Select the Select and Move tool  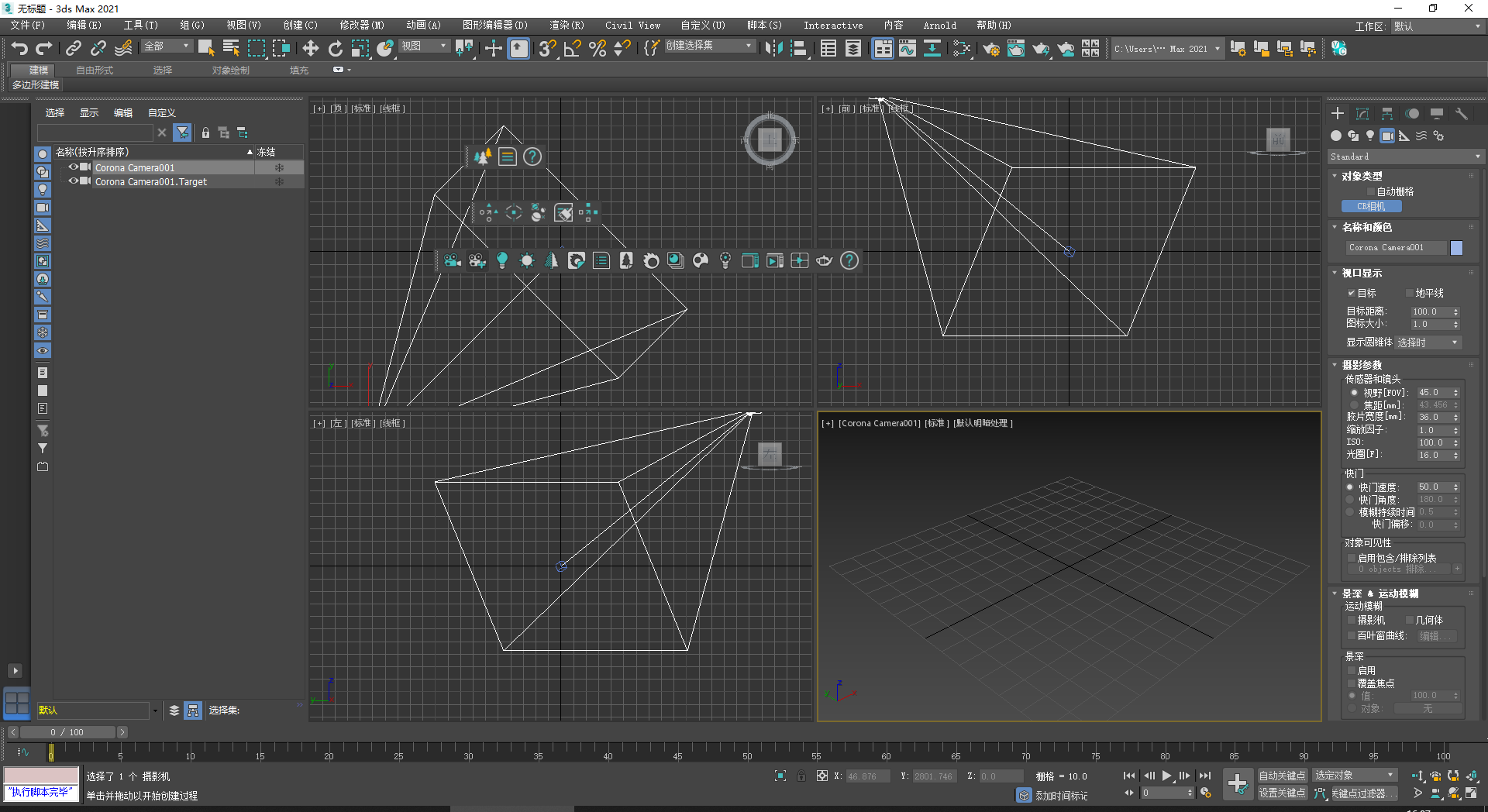coord(311,48)
